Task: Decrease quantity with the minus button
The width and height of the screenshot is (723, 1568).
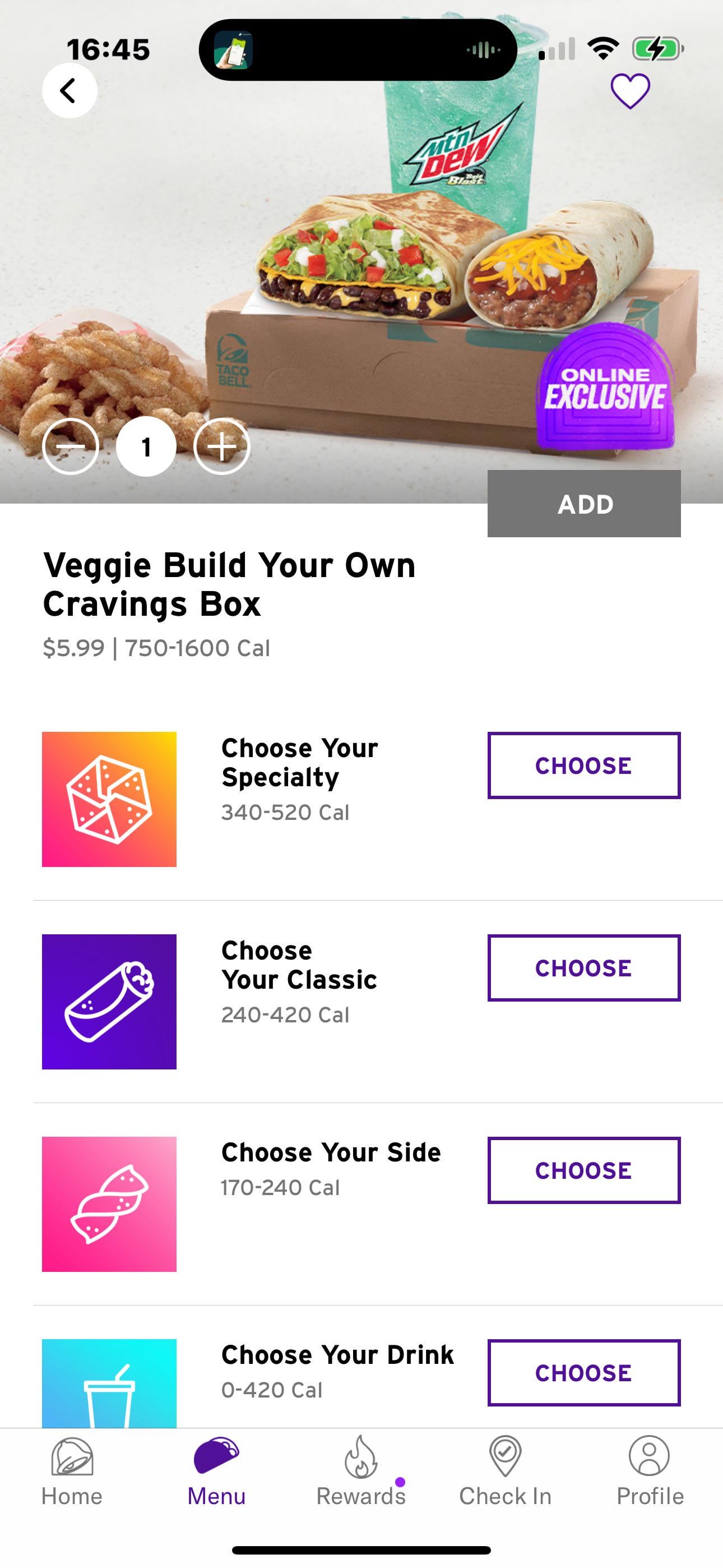Action: coord(71,447)
